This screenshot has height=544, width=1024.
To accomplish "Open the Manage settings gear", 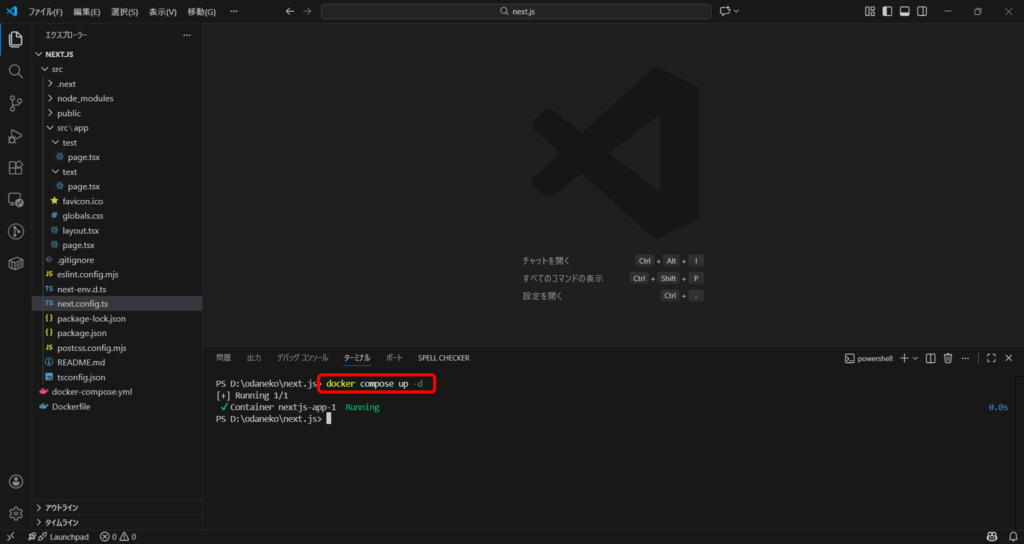I will [x=15, y=513].
